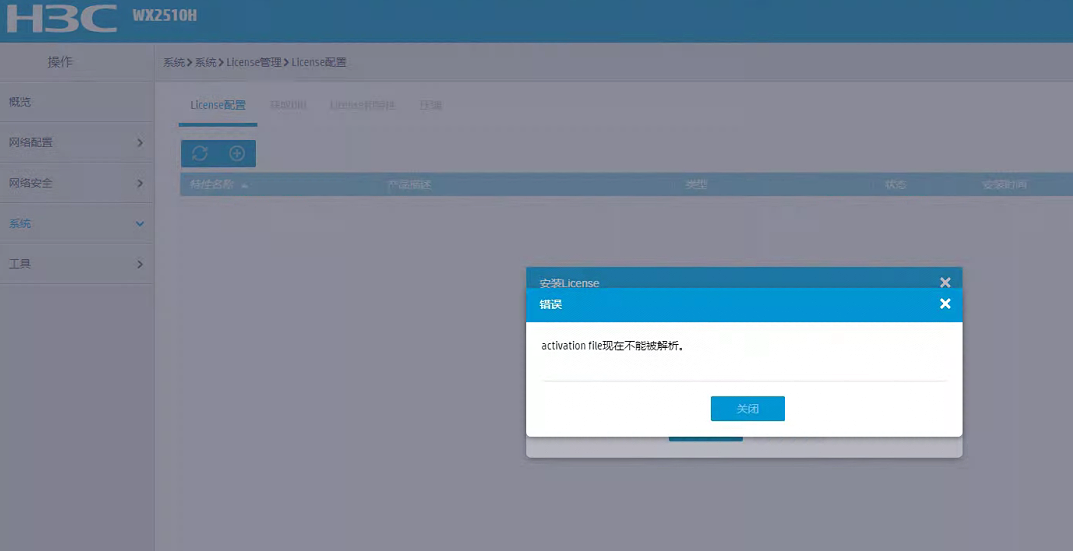Click the 操作 sidebar header
Viewport: 1073px width, 551px height.
point(60,62)
